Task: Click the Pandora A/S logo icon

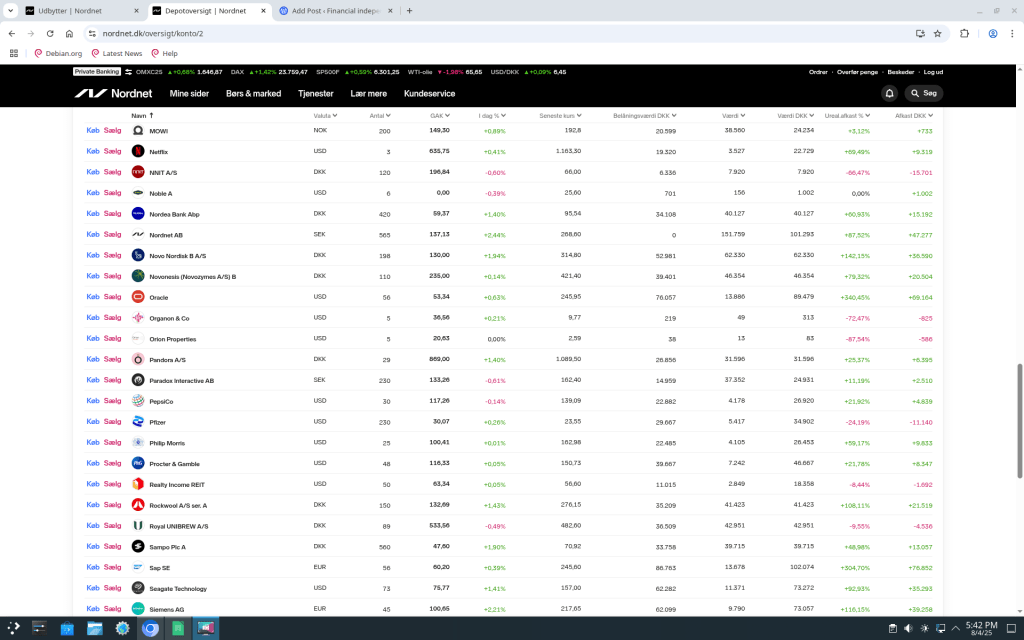Action: [138, 359]
